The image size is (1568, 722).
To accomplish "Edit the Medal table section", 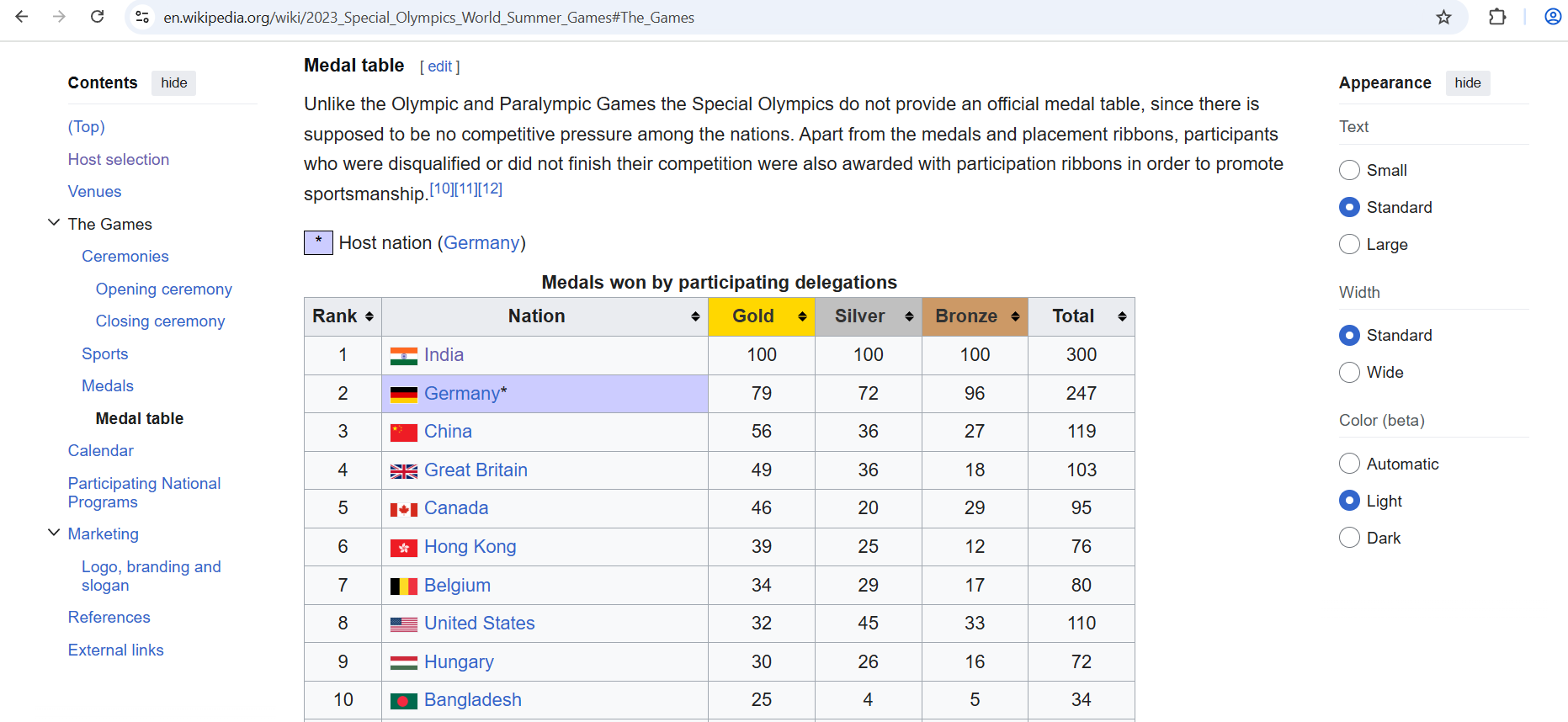I will (440, 66).
